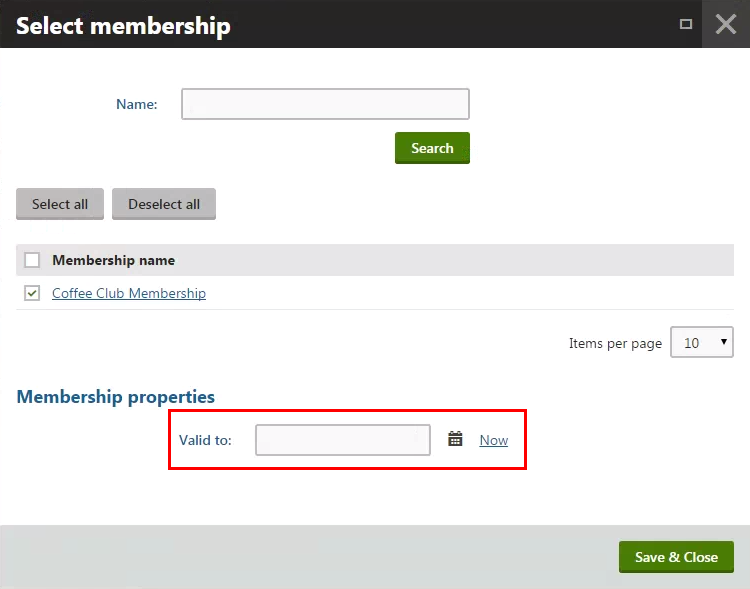
Task: Click the Items per page dropdown arrow
Action: [x=724, y=342]
